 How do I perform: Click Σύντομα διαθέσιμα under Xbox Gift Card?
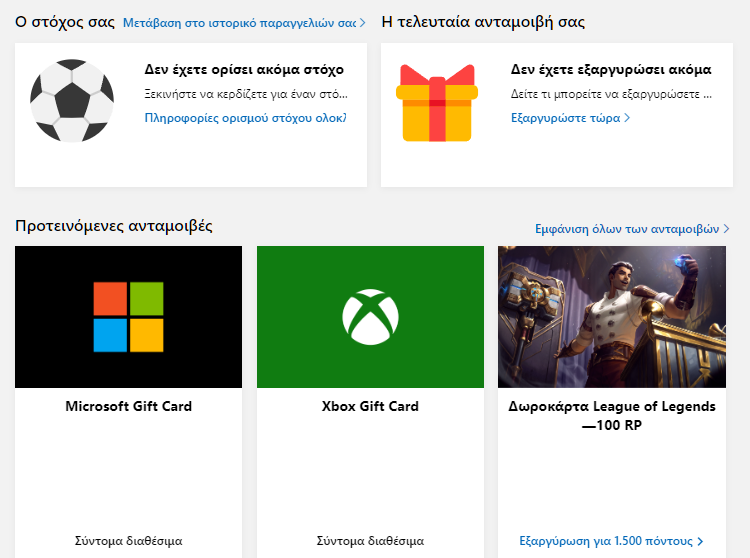370,541
